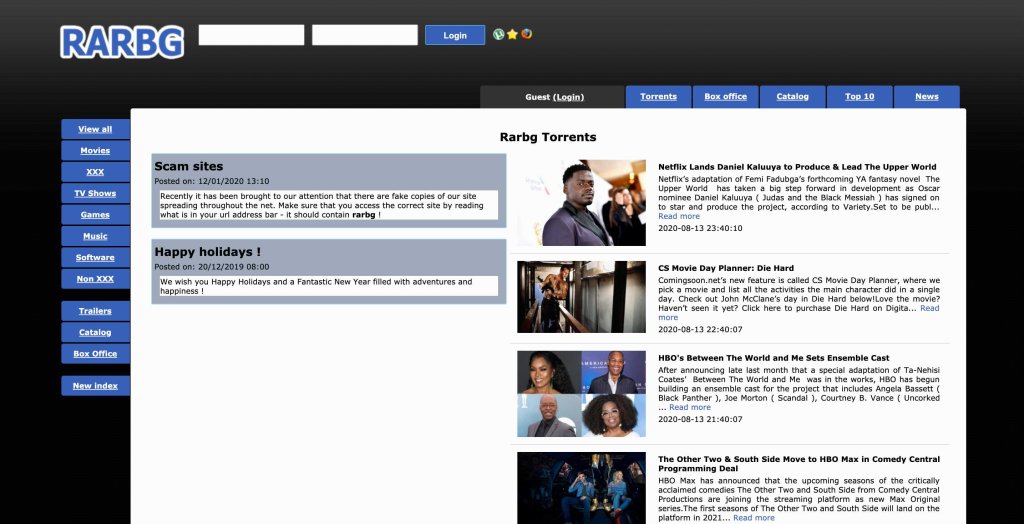This screenshot has height=524, width=1024.
Task: Click the Rarbg Torrents page heading
Action: (548, 137)
